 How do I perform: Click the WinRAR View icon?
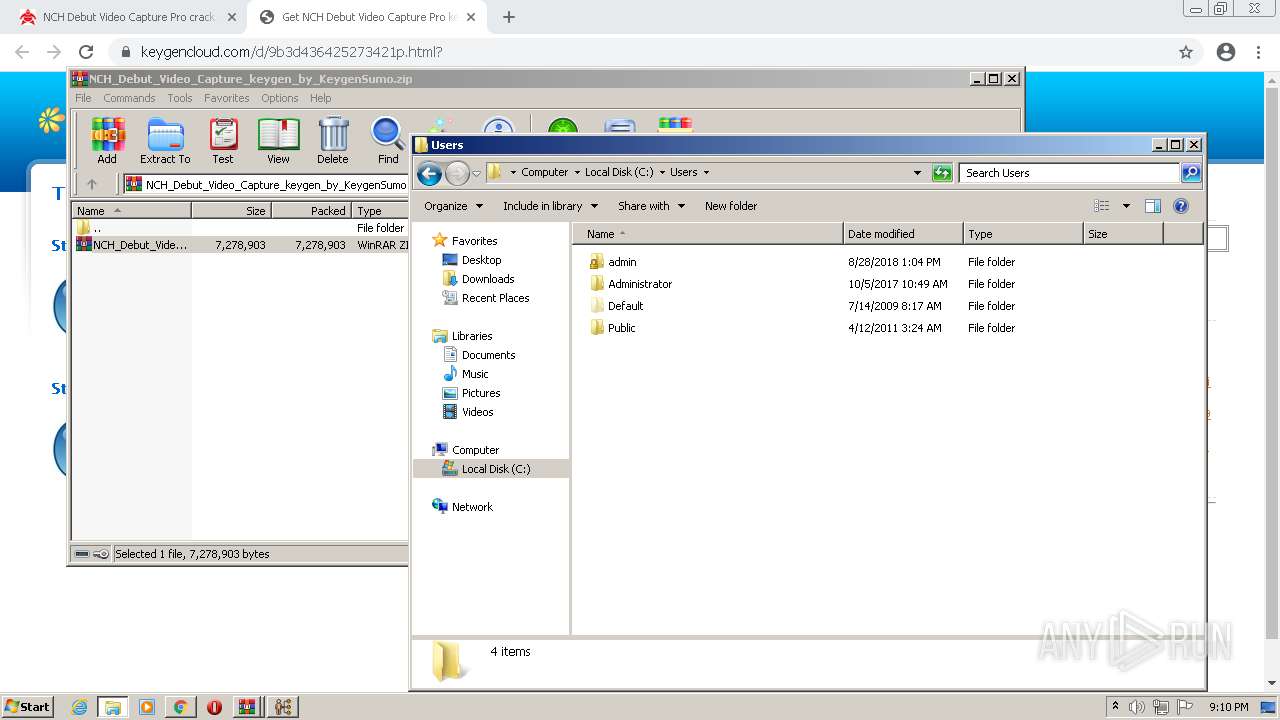point(278,140)
